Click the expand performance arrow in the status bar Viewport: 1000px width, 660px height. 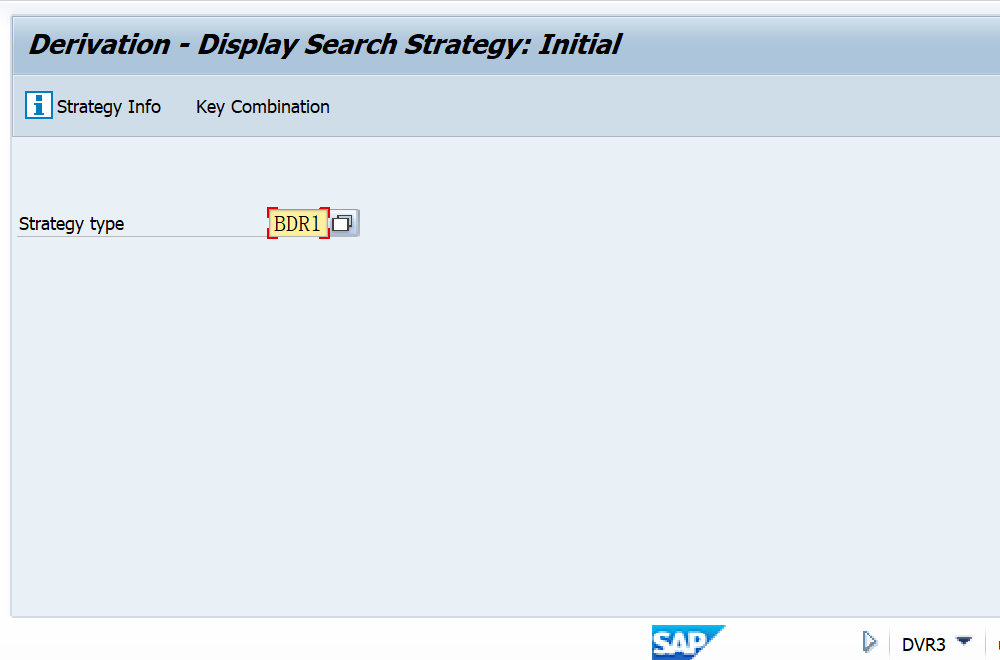click(x=870, y=641)
